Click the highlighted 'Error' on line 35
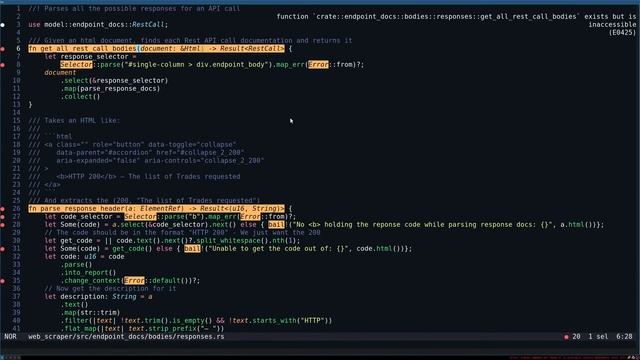 coord(134,280)
